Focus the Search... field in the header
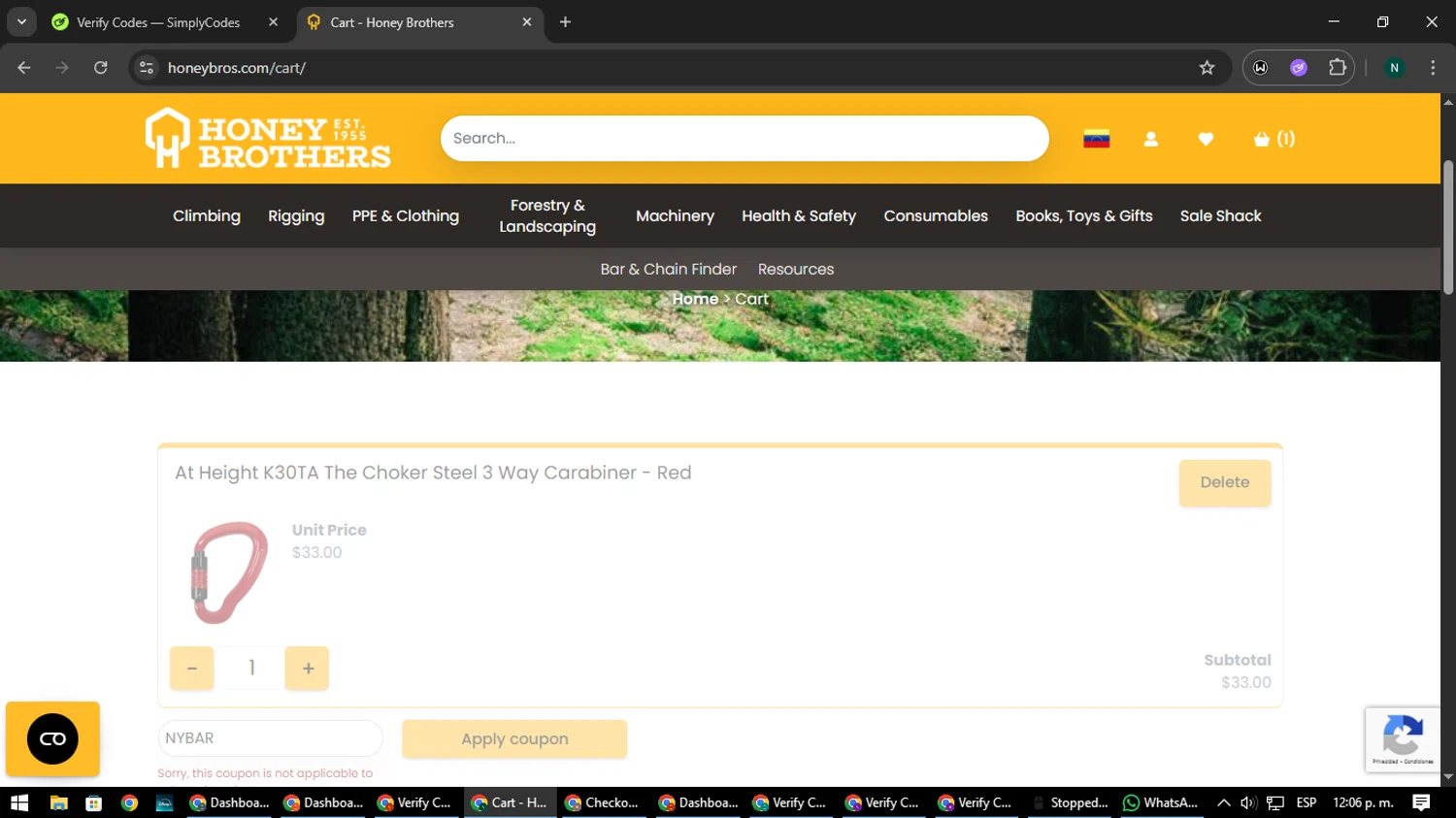This screenshot has height=818, width=1456. pyautogui.click(x=745, y=138)
